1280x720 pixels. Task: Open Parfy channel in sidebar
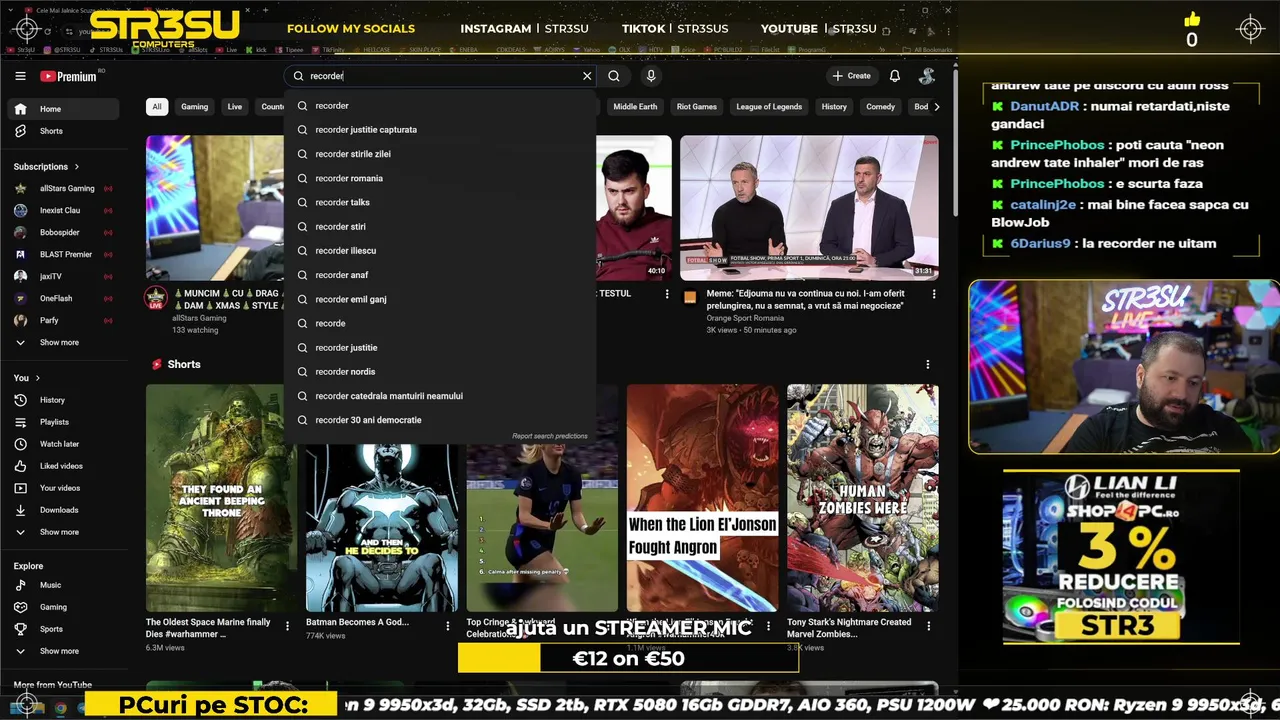63,320
